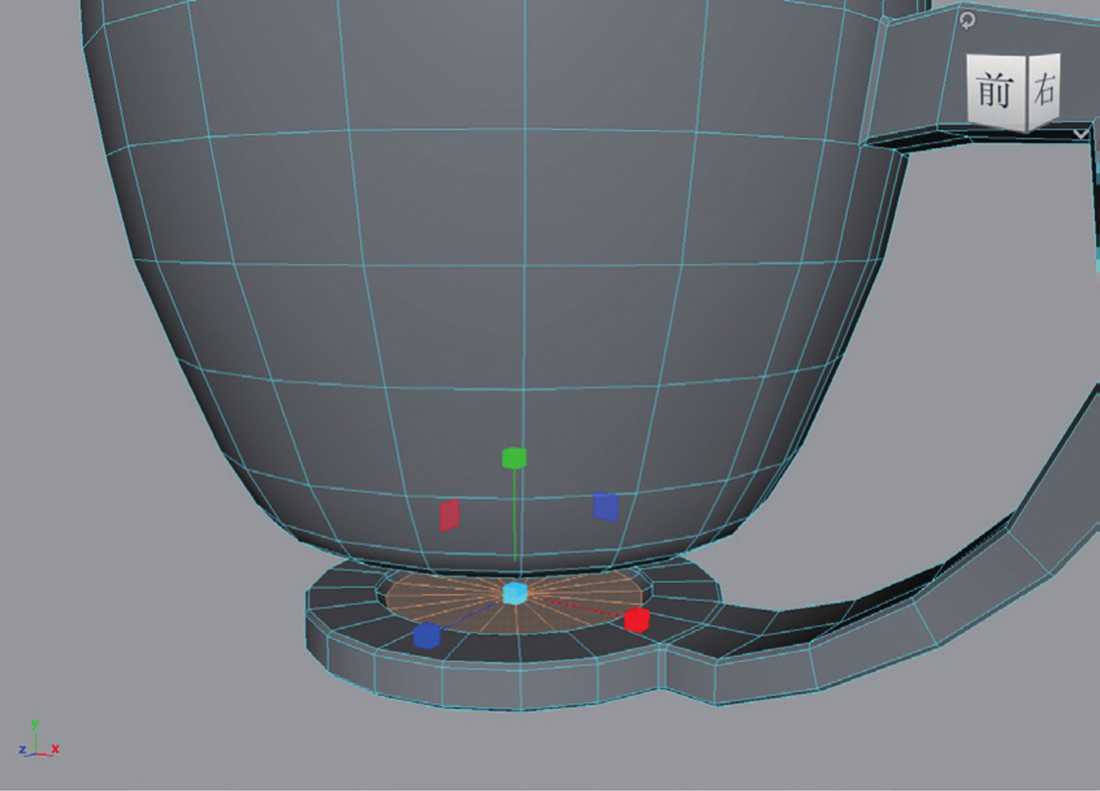Screen dimensions: 1100x791
Task: Click the ViewCube edge between 前 and 右
Action: coord(1027,92)
